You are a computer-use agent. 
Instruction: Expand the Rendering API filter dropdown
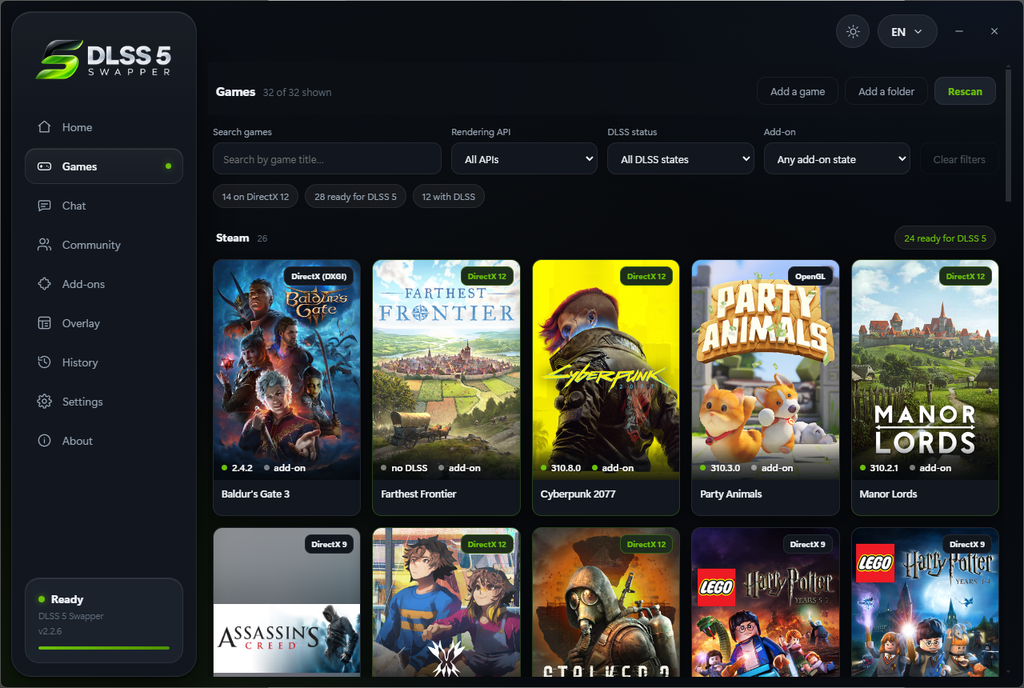coord(524,159)
